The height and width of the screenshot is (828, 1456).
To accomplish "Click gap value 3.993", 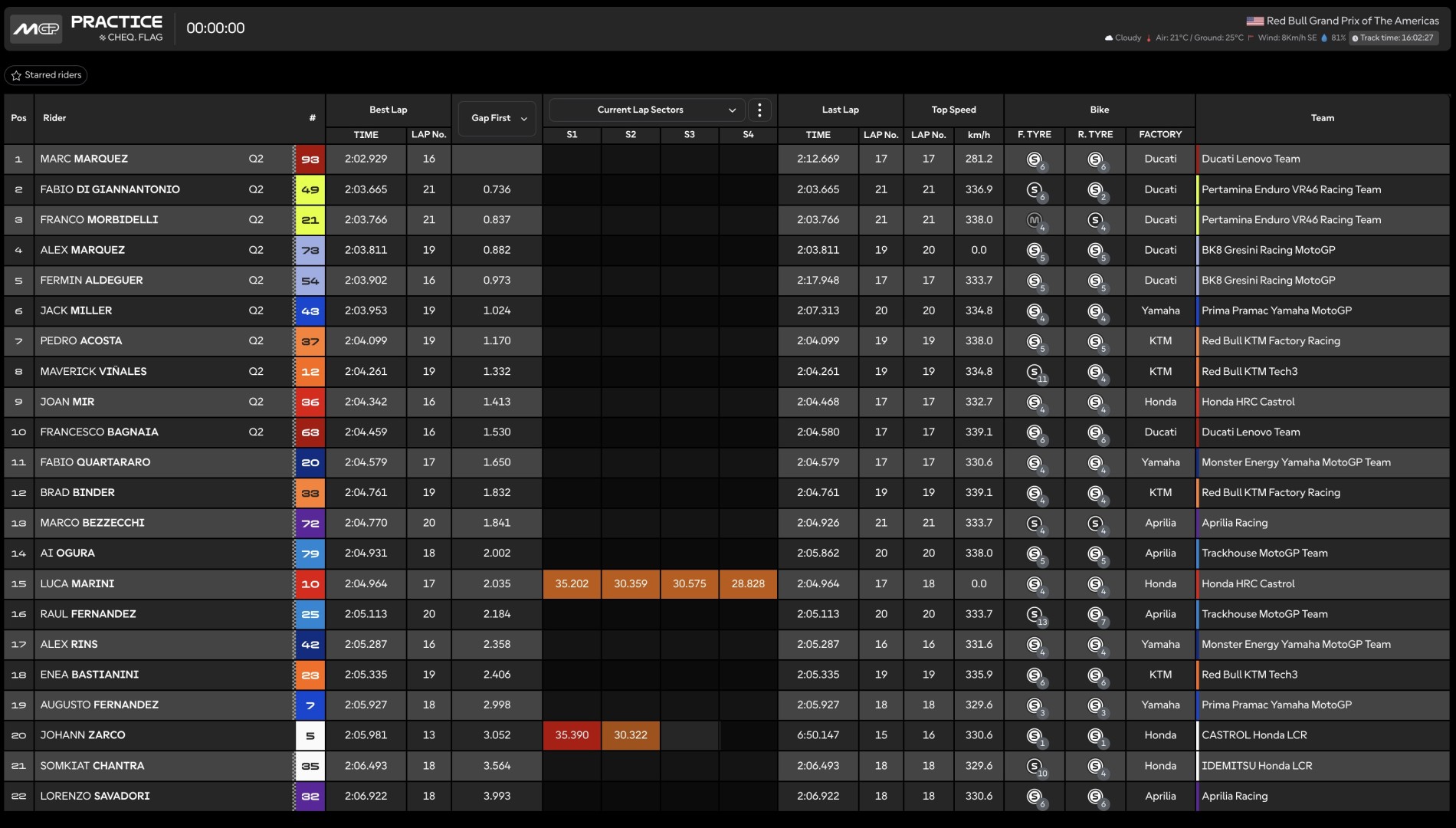I will point(497,796).
